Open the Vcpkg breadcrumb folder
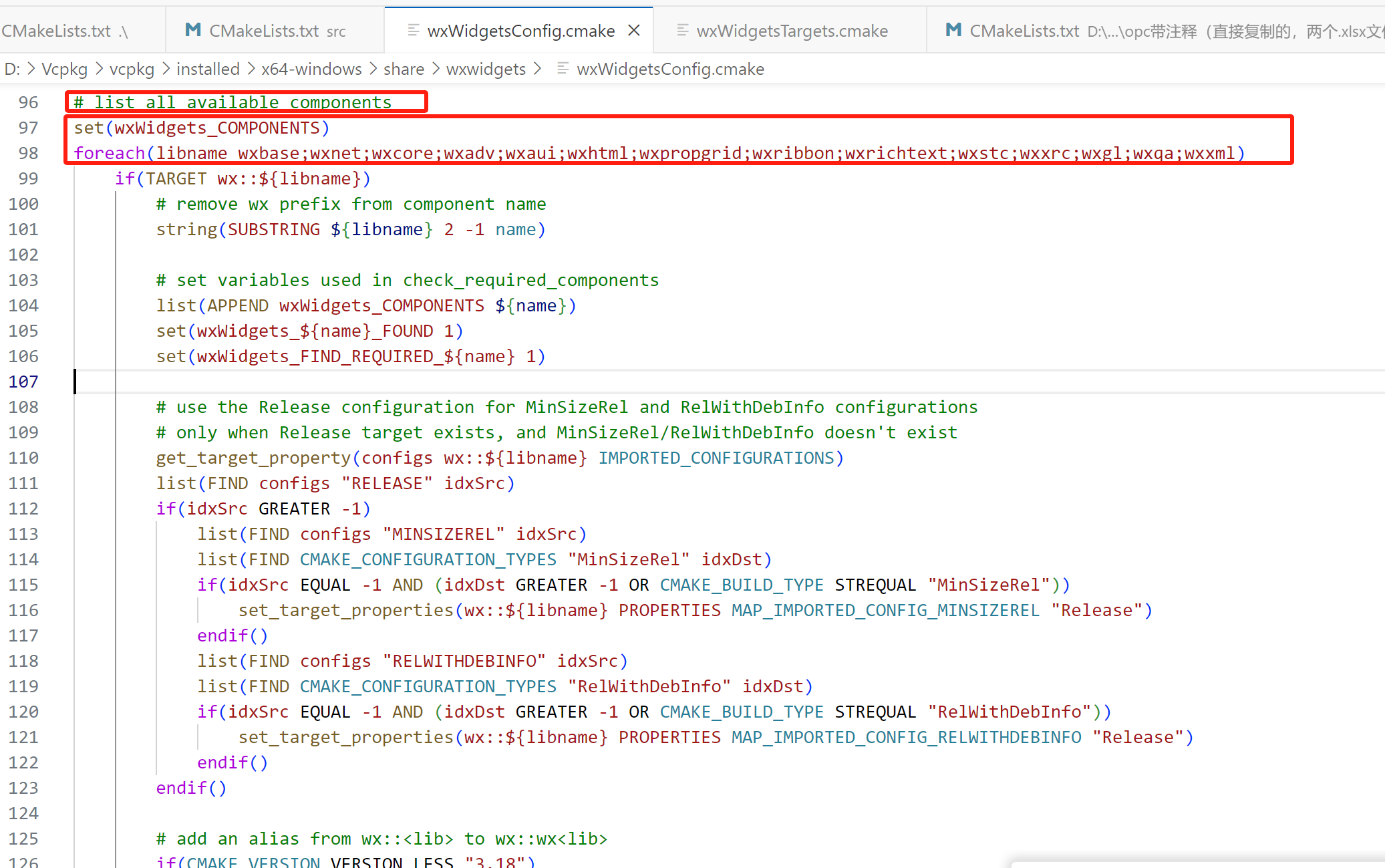Viewport: 1385px width, 868px height. (64, 69)
